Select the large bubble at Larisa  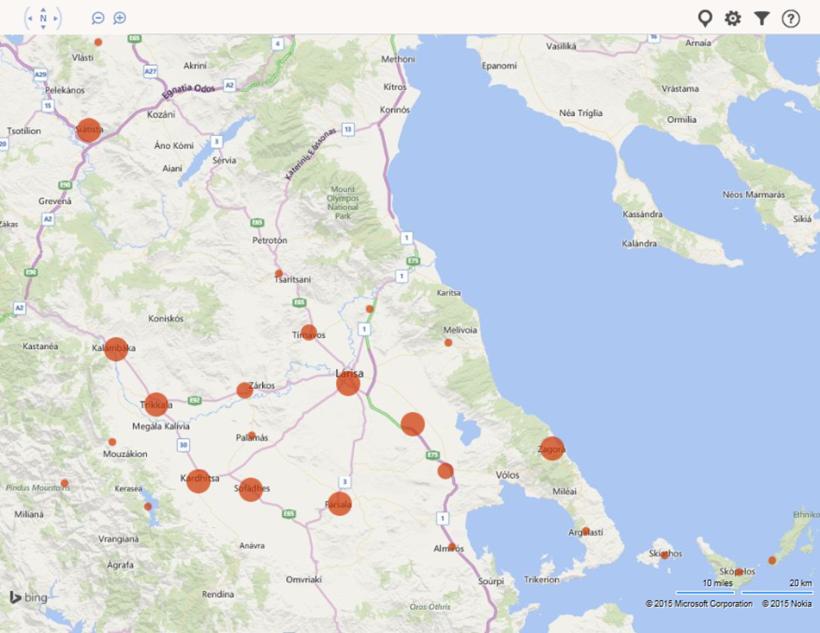[348, 384]
